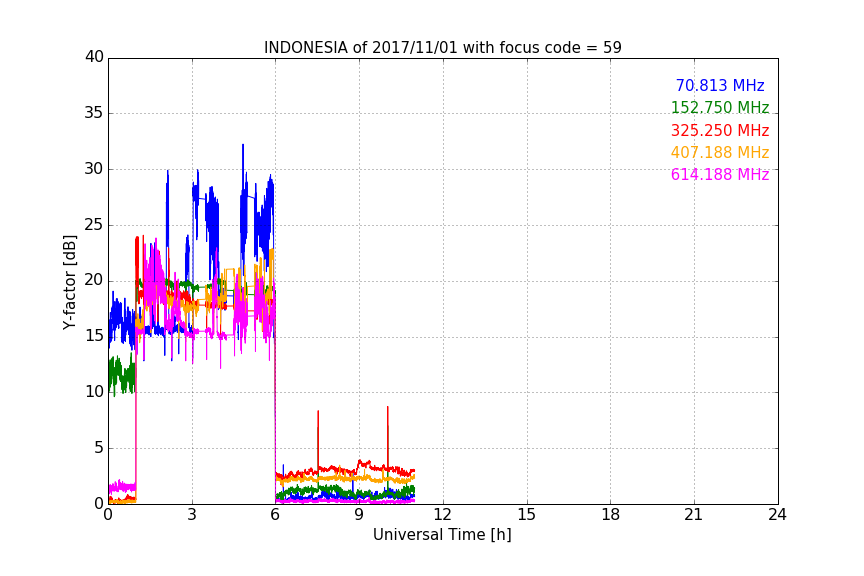The image size is (864, 576).
Task: Click the y-axis tick label 35
Action: pos(94,113)
